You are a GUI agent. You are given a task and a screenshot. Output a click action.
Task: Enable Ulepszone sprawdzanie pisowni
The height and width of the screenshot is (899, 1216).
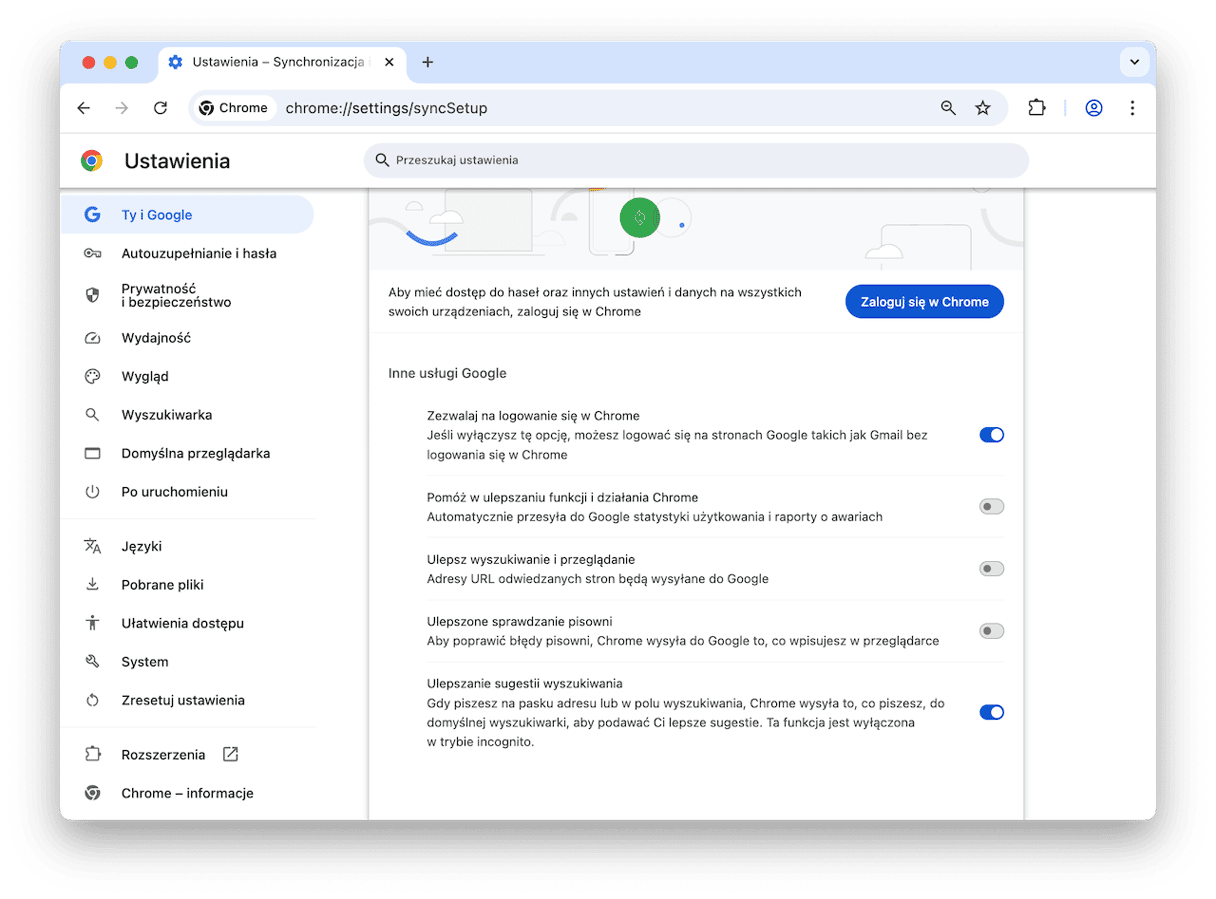pos(991,631)
